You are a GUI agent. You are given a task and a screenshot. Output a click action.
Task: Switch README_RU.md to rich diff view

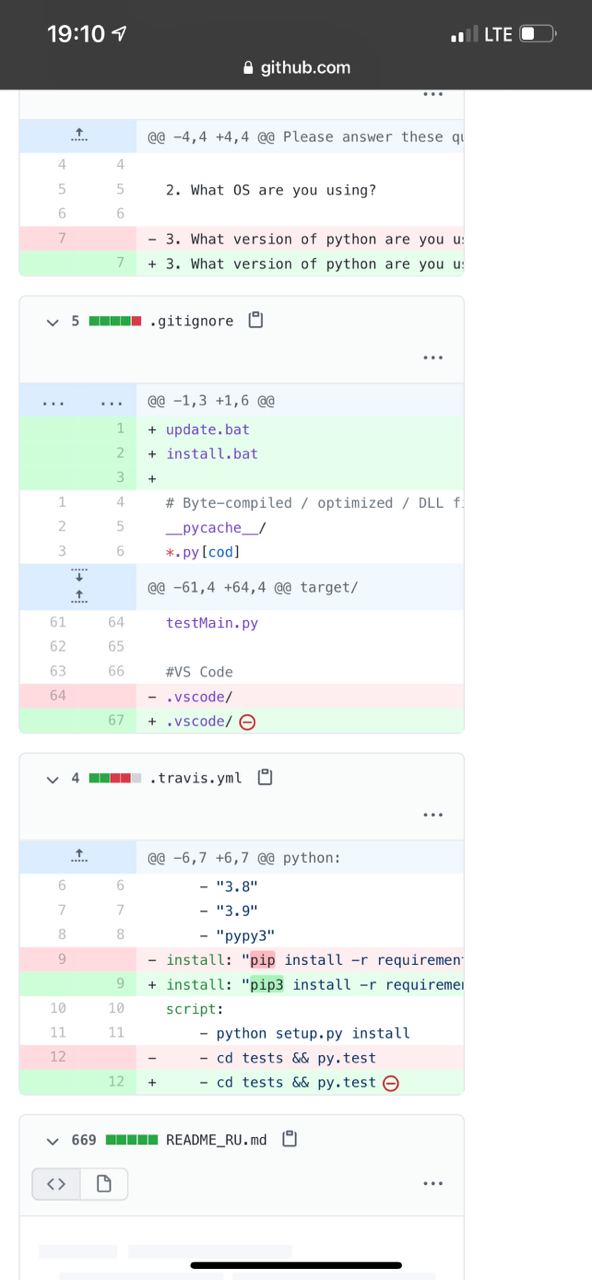click(104, 1184)
